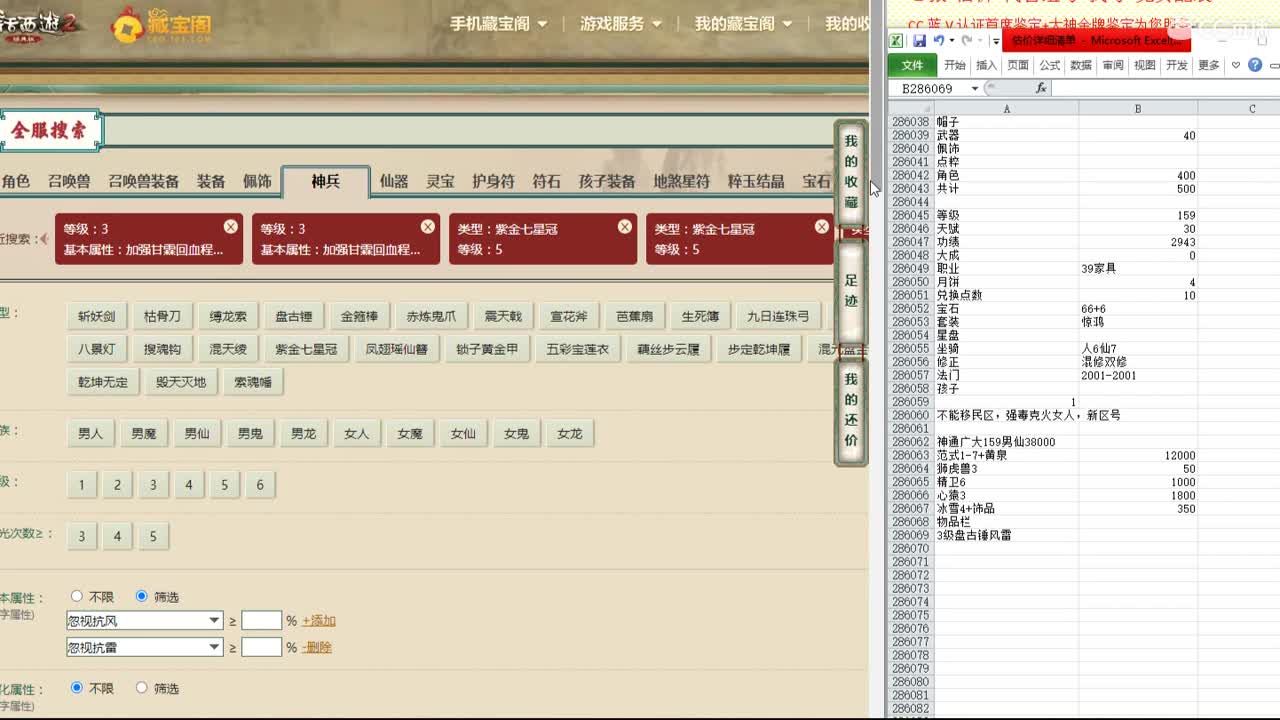The width and height of the screenshot is (1280, 720).
Task: Open the 佩饰 tab
Action: (x=257, y=181)
